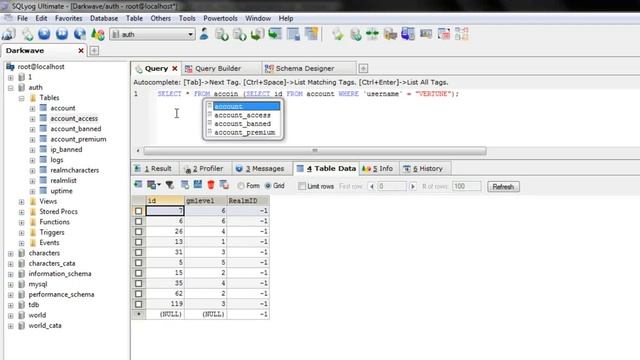The height and width of the screenshot is (360, 640).
Task: Check the row checkbox for id 13
Action: tap(138, 242)
